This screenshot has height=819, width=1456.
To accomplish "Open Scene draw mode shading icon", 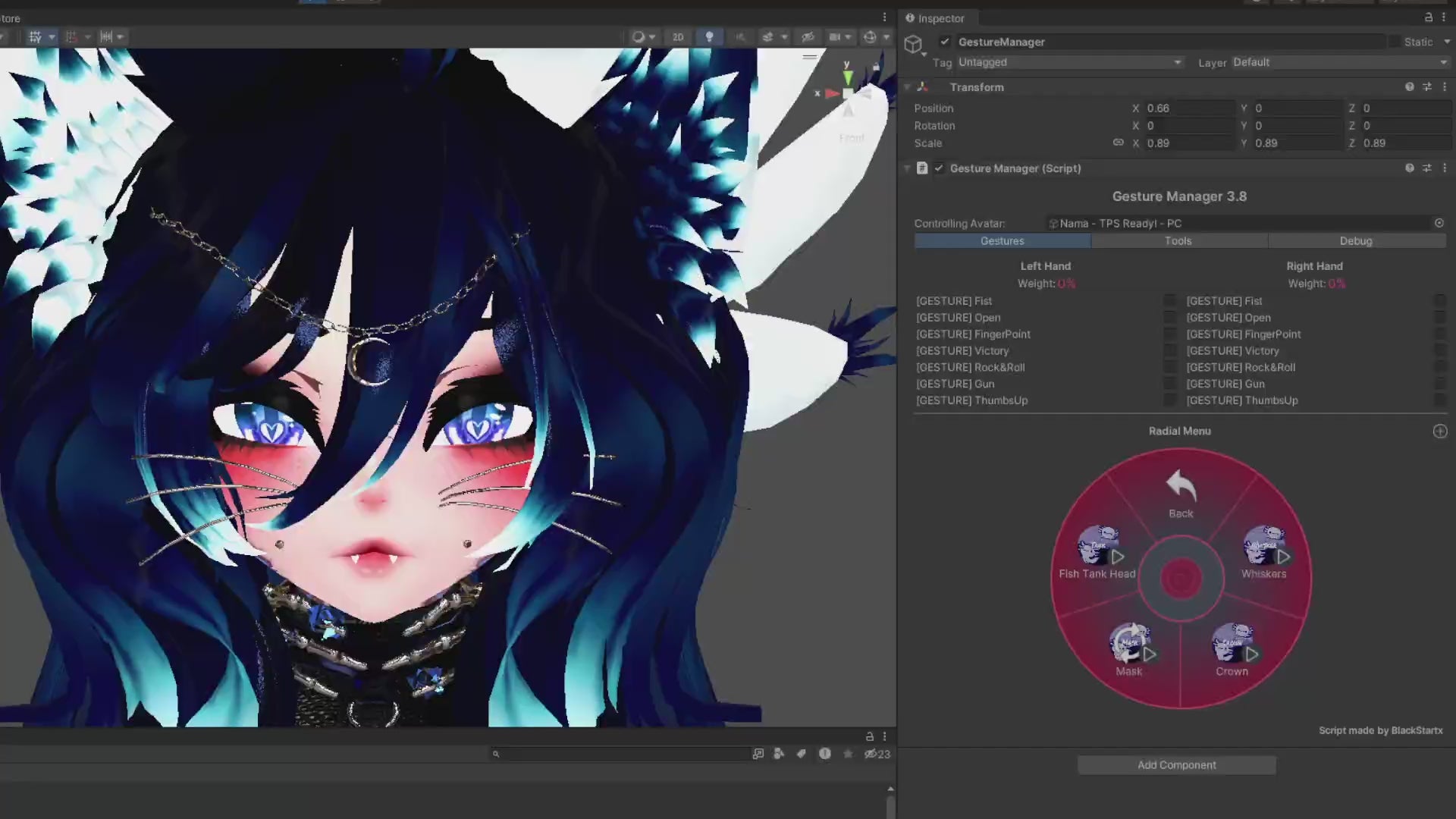I will point(639,36).
